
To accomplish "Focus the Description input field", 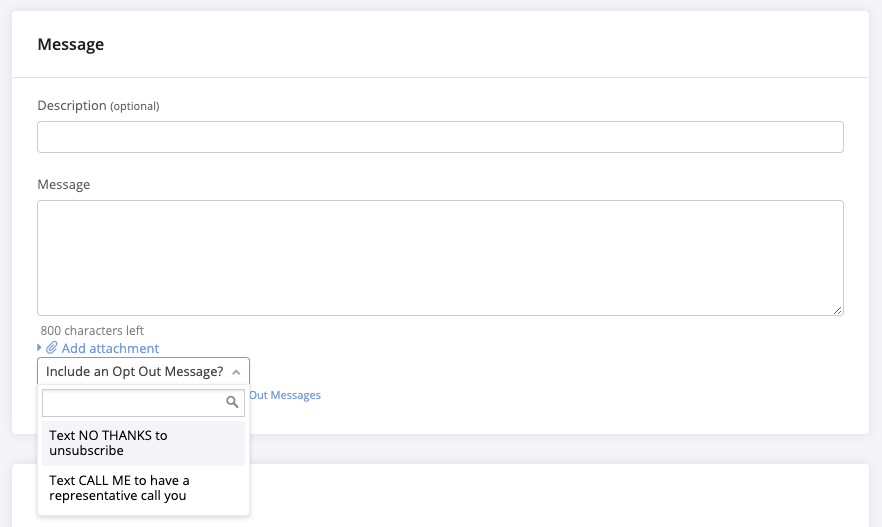I will tap(440, 137).
